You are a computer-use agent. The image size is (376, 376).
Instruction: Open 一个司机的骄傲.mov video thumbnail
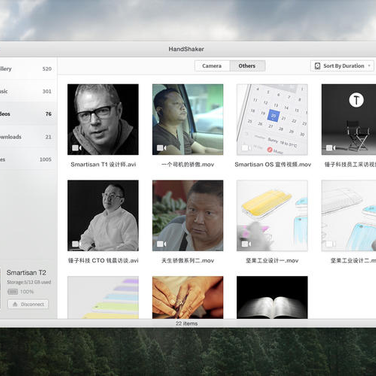click(188, 119)
